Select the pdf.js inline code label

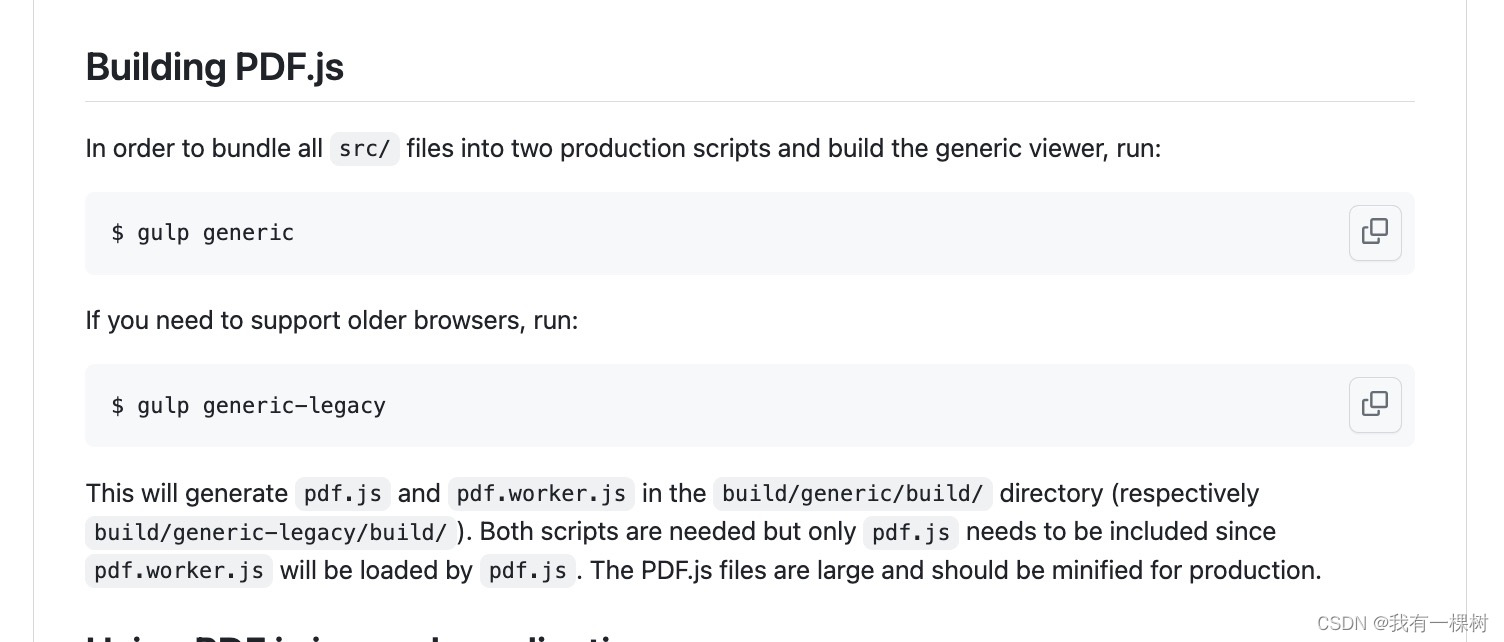point(342,493)
